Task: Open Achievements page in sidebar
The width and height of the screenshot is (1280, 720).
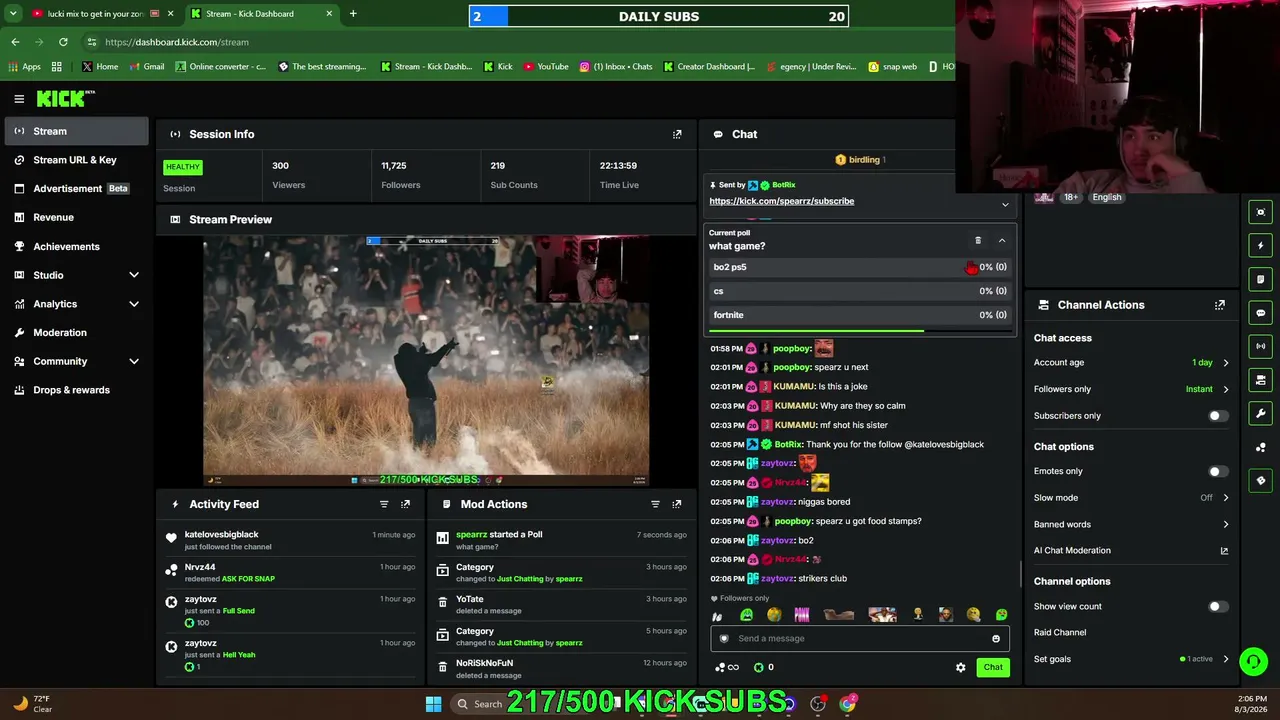Action: tap(75, 246)
